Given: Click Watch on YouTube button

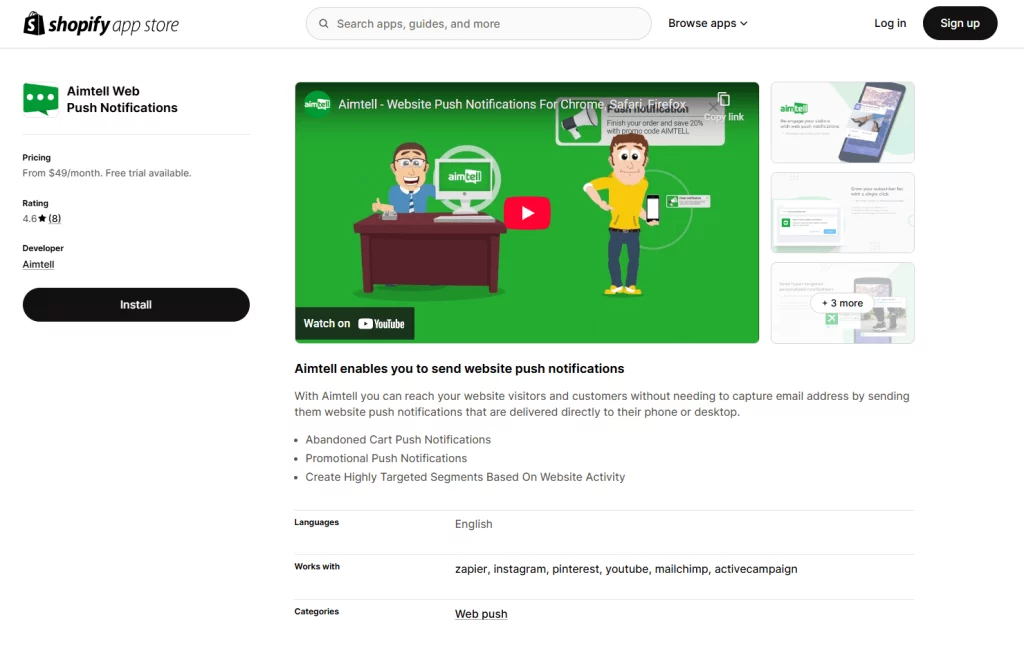Looking at the screenshot, I should click(355, 324).
